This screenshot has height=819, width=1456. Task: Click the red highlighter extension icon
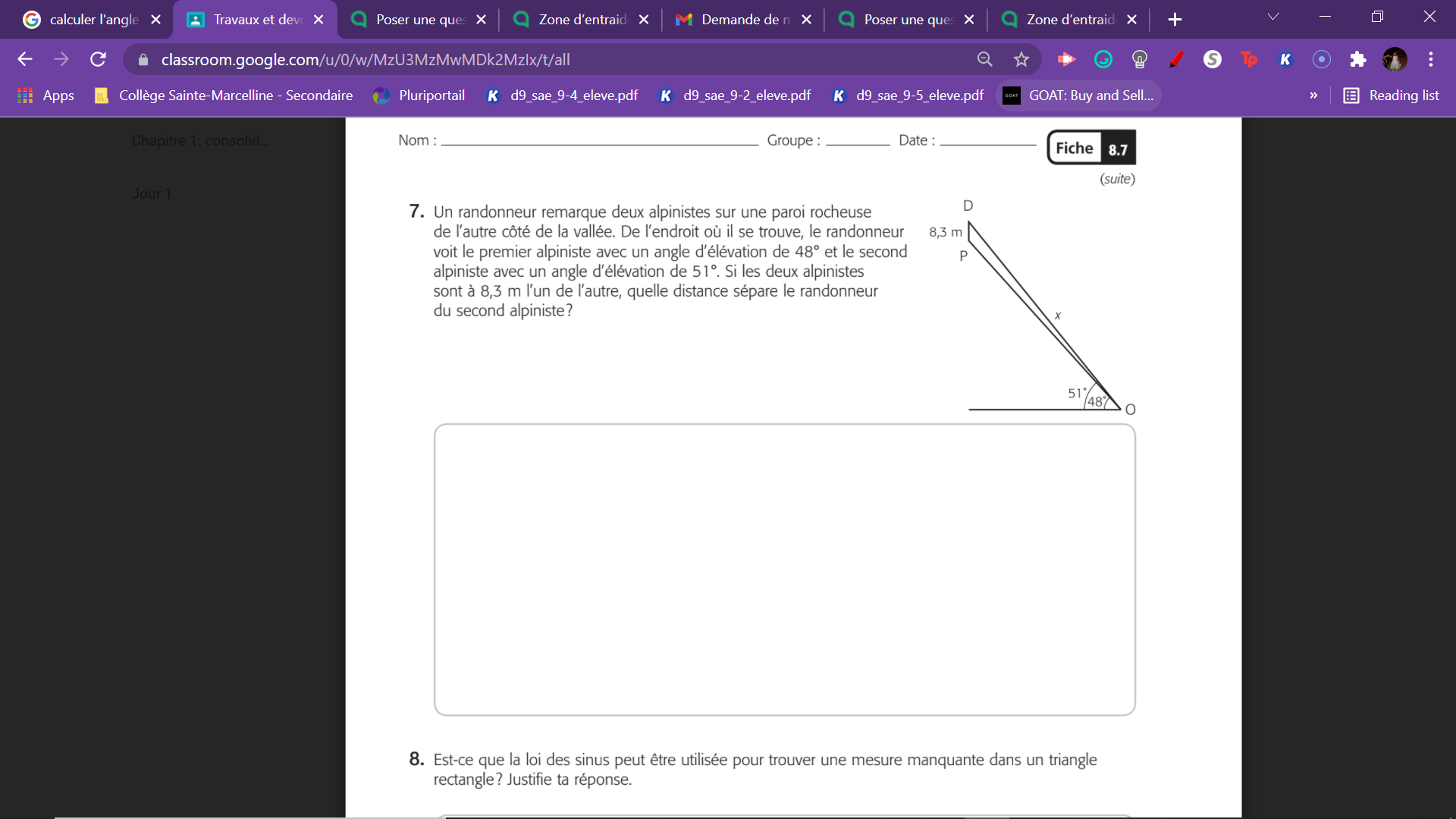click(x=1176, y=59)
